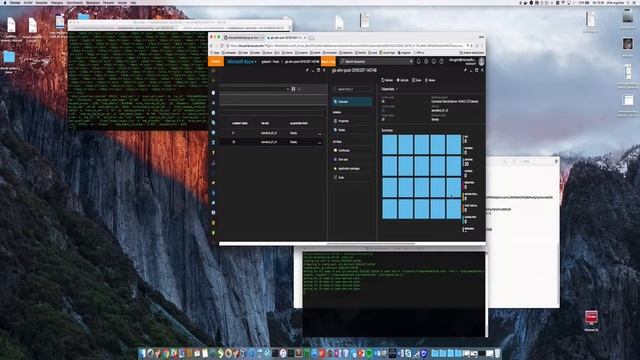Screen dimensions: 640x360
Task: Click Add job in the pool blade toolbar
Action: tap(402, 80)
